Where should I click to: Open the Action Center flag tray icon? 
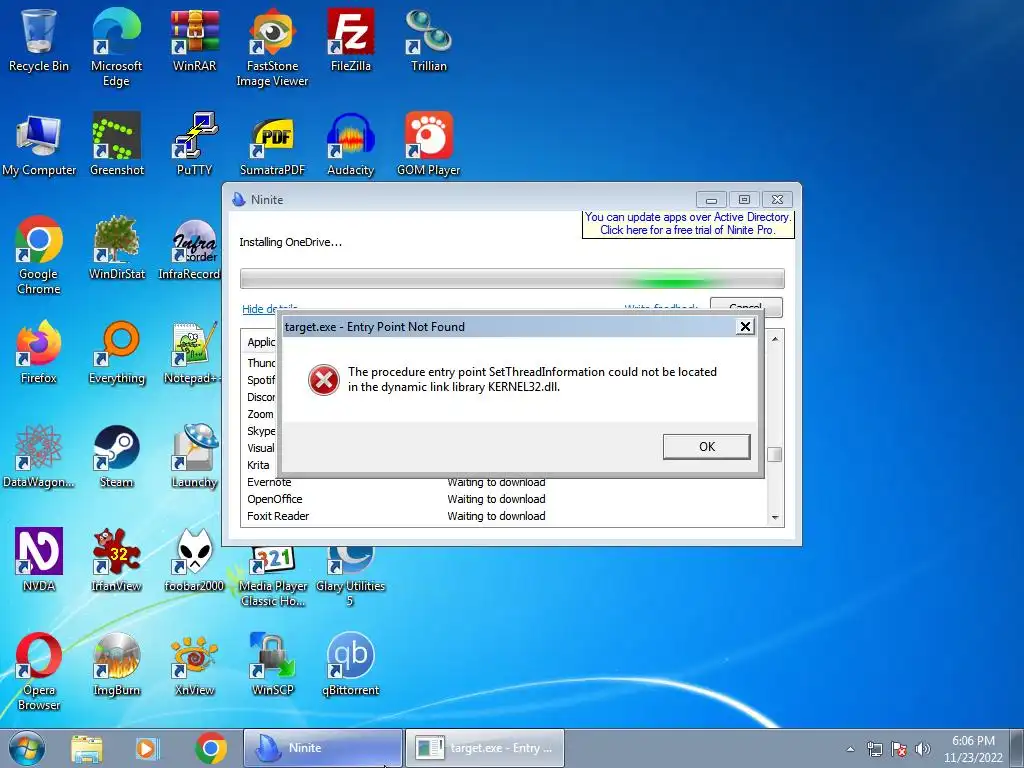[899, 749]
